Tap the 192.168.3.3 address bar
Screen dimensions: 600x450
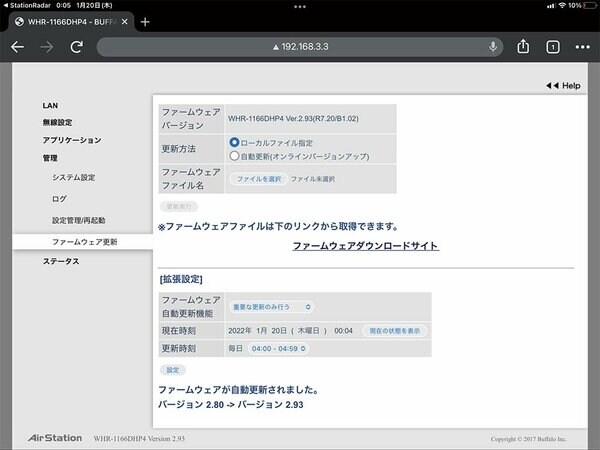(300, 47)
